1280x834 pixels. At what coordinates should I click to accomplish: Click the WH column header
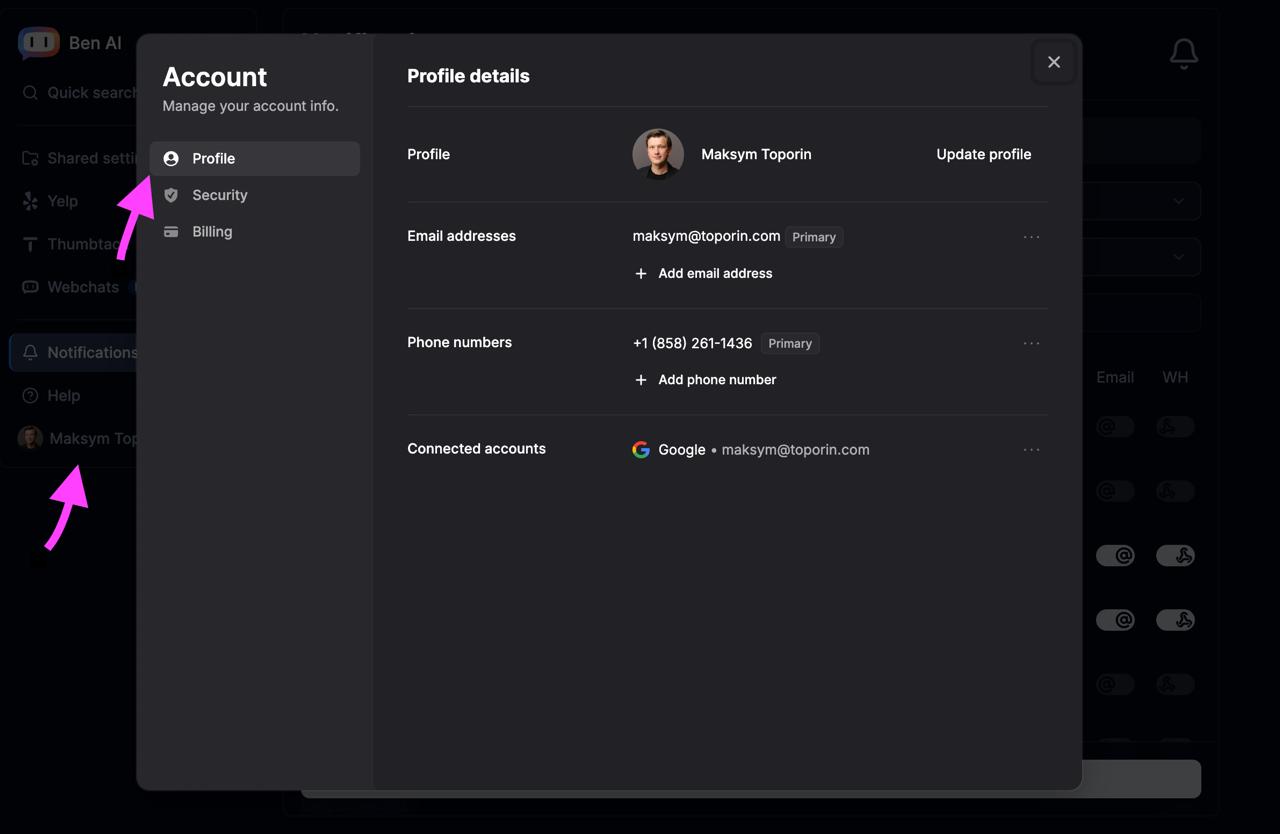(x=1175, y=377)
